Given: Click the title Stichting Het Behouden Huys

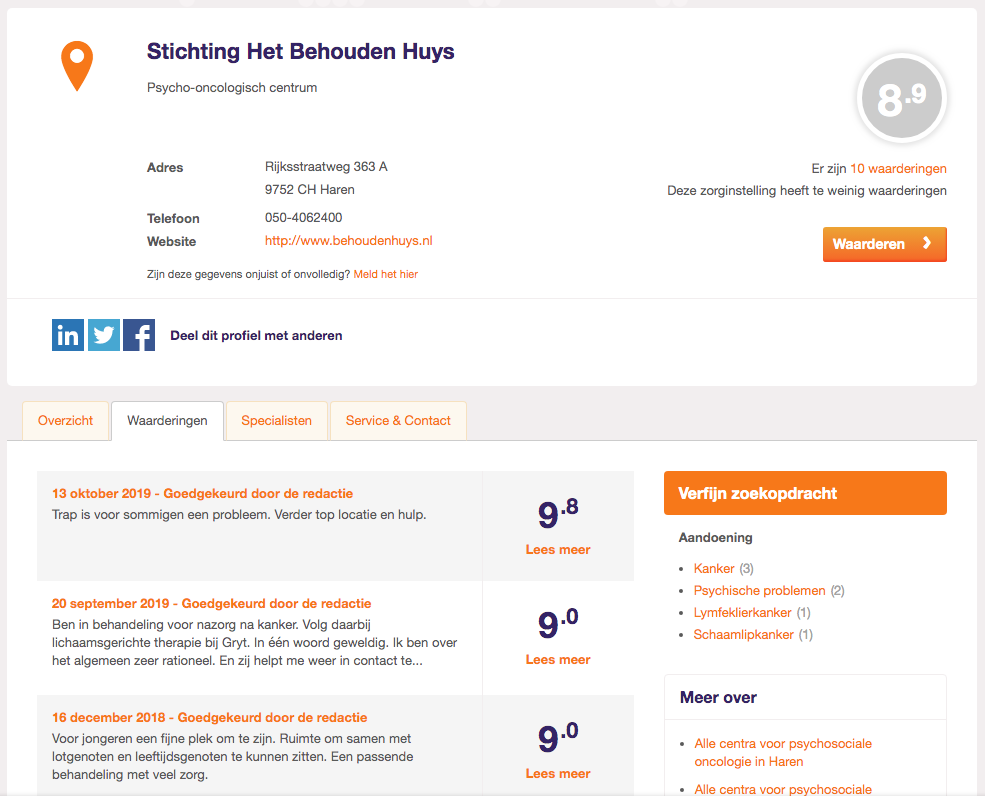Looking at the screenshot, I should [x=300, y=52].
